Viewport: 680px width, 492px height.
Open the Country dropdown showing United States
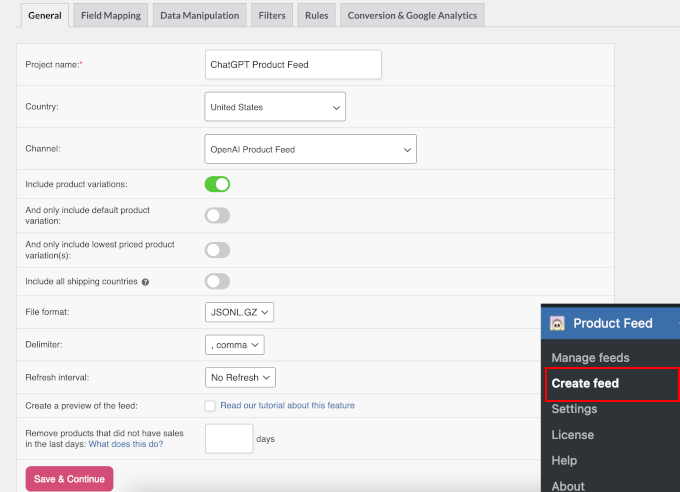coord(275,107)
